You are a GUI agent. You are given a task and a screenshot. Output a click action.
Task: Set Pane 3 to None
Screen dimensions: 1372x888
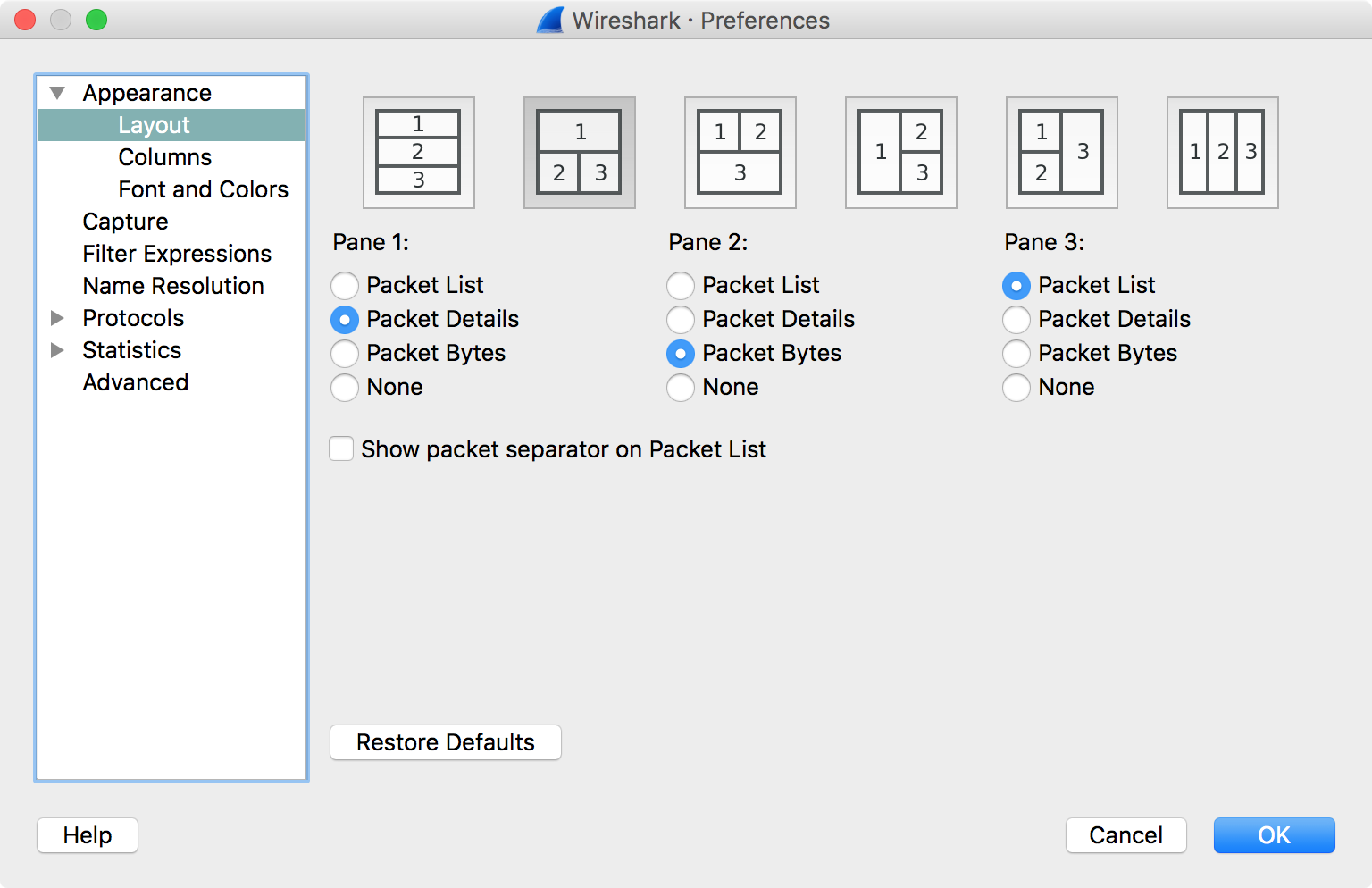(1016, 388)
